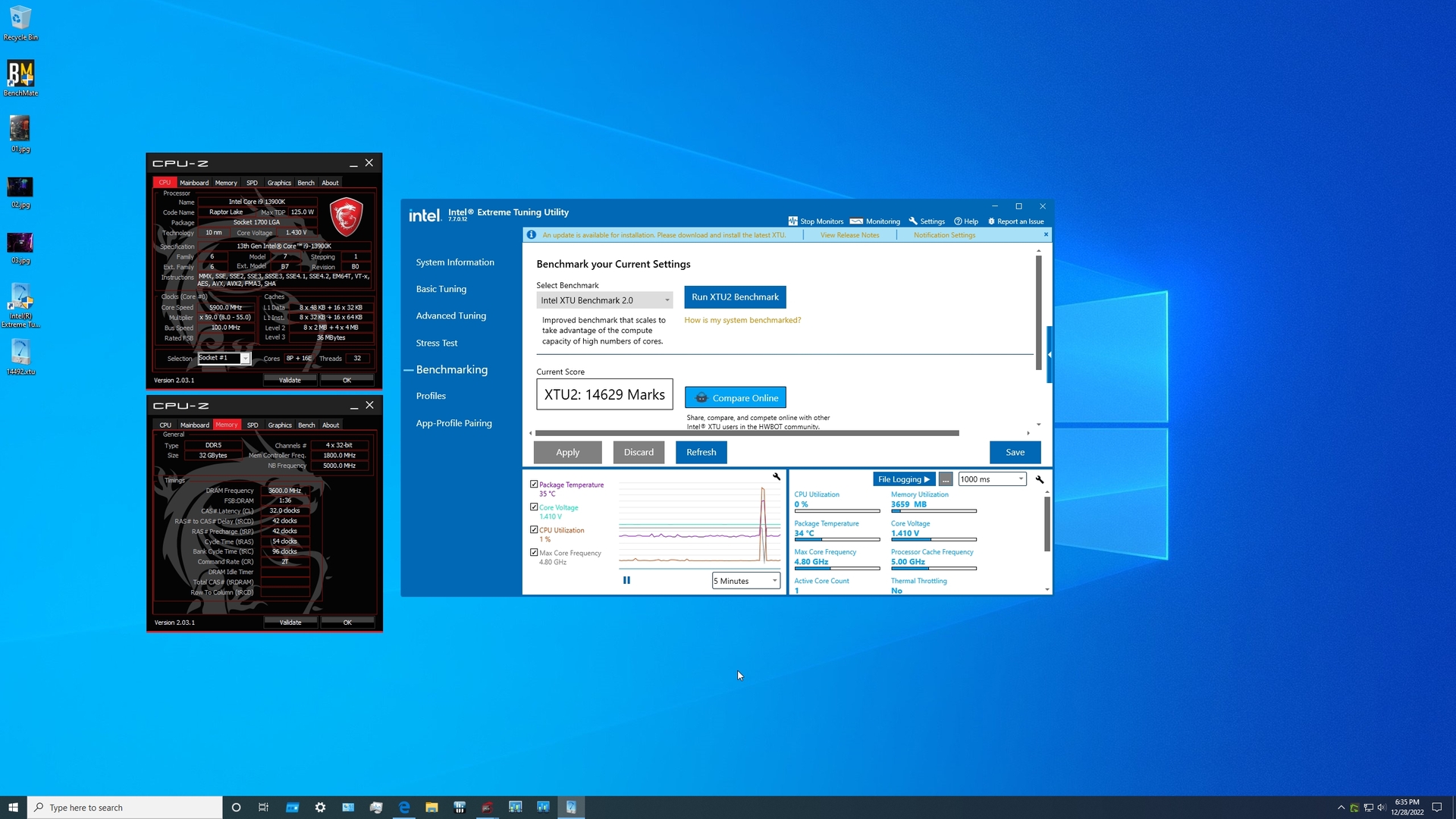Pause the monitoring graph
1456x819 pixels.
[626, 580]
